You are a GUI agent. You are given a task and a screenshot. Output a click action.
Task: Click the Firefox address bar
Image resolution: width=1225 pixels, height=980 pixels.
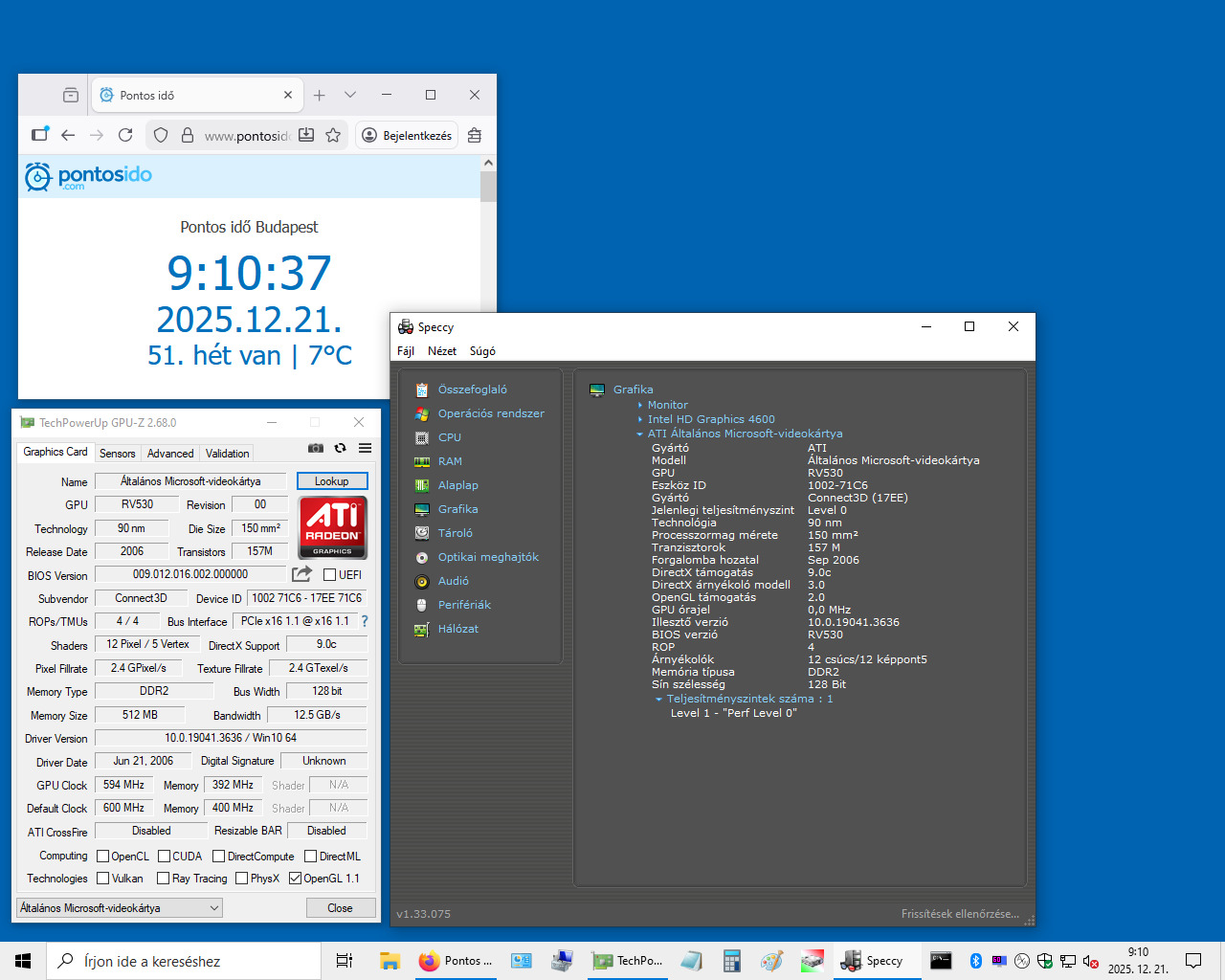point(247,136)
